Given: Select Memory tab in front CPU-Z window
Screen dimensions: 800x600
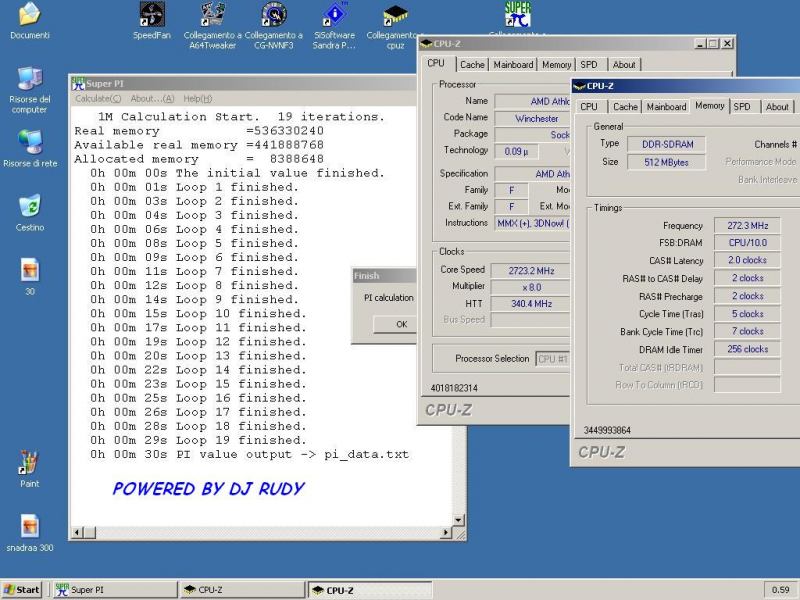Looking at the screenshot, I should [710, 106].
